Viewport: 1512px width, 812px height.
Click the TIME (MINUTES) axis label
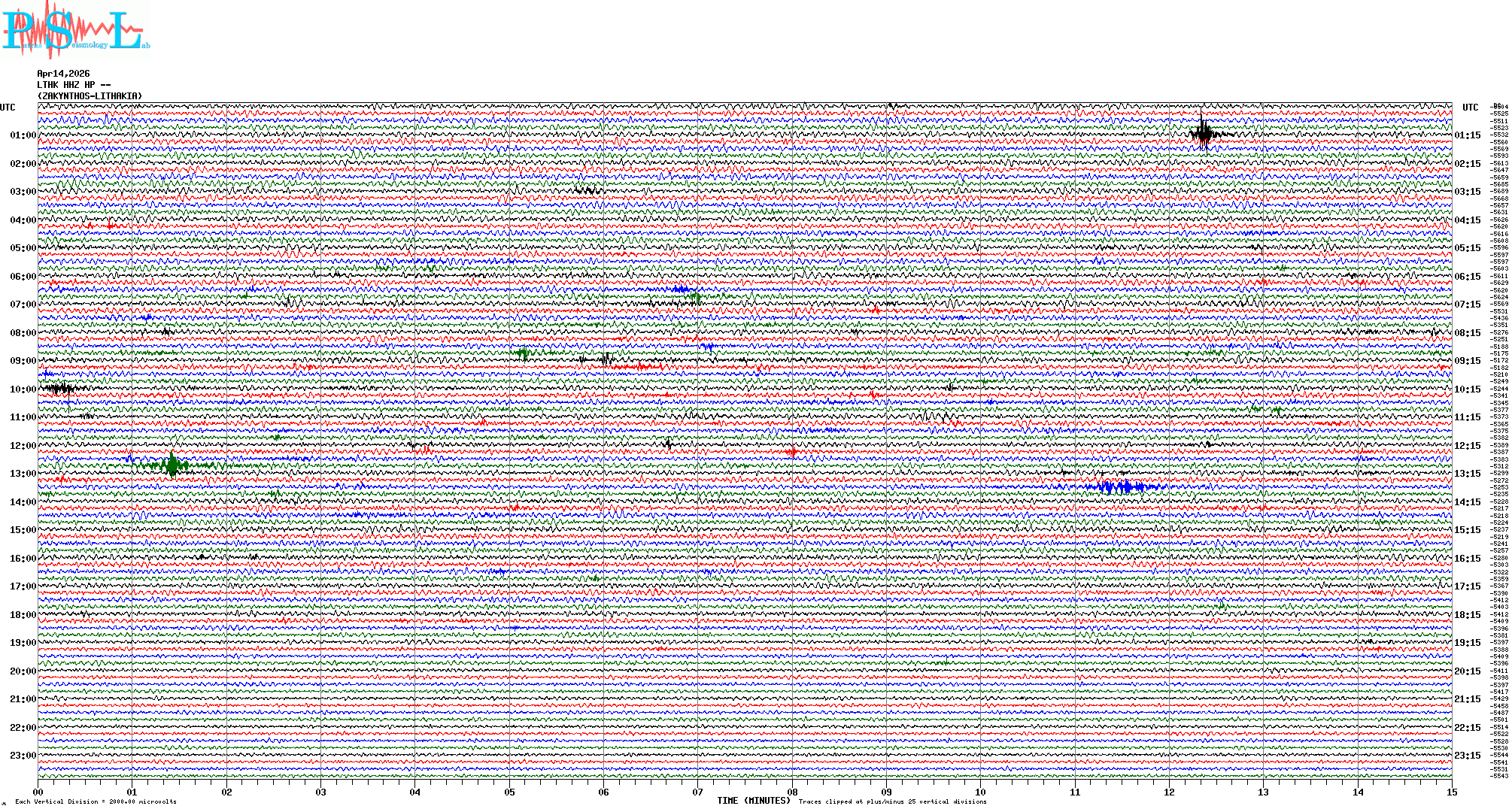click(x=754, y=801)
